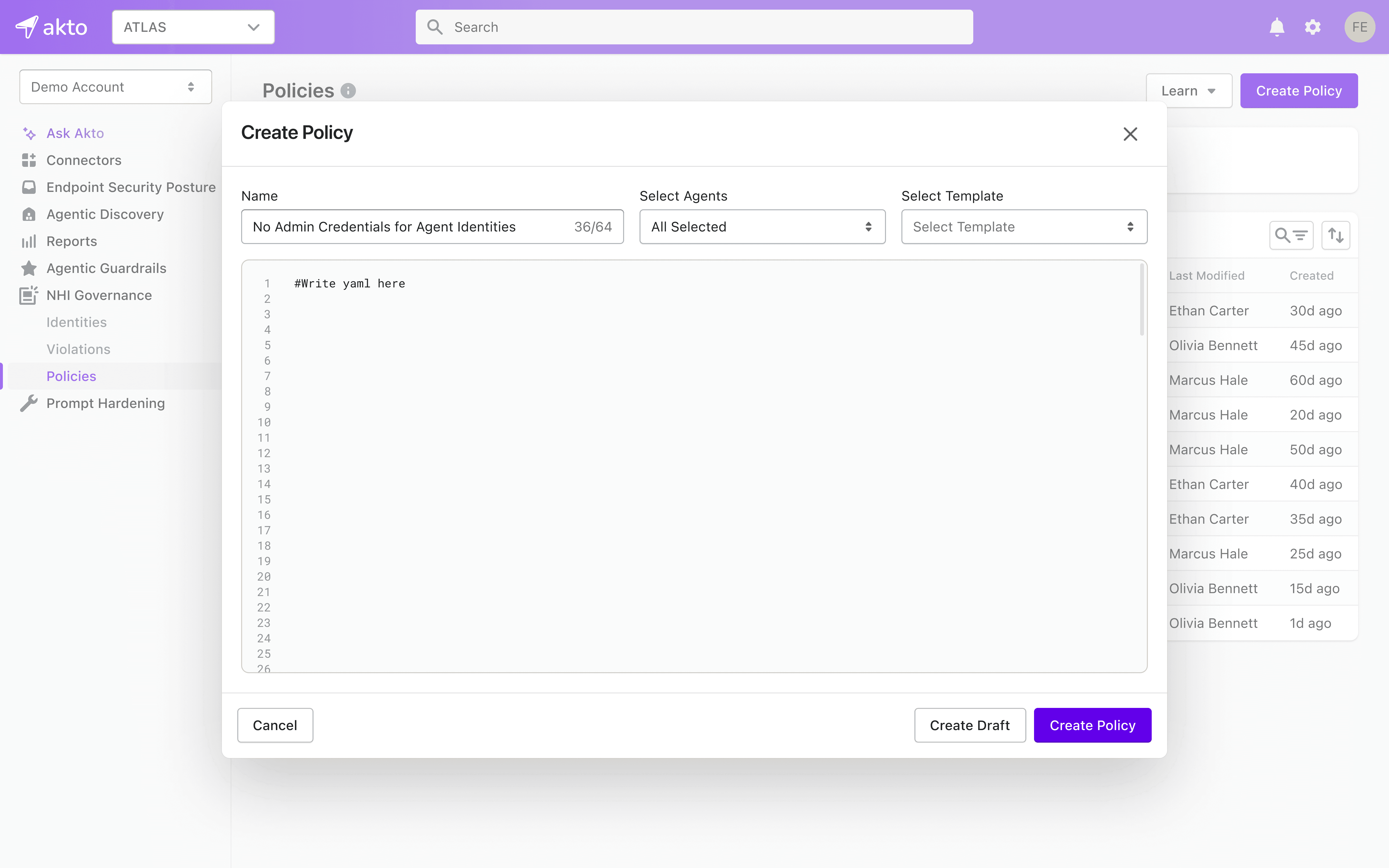
Task: Click the '1d ago' created cell
Action: [x=1310, y=624]
